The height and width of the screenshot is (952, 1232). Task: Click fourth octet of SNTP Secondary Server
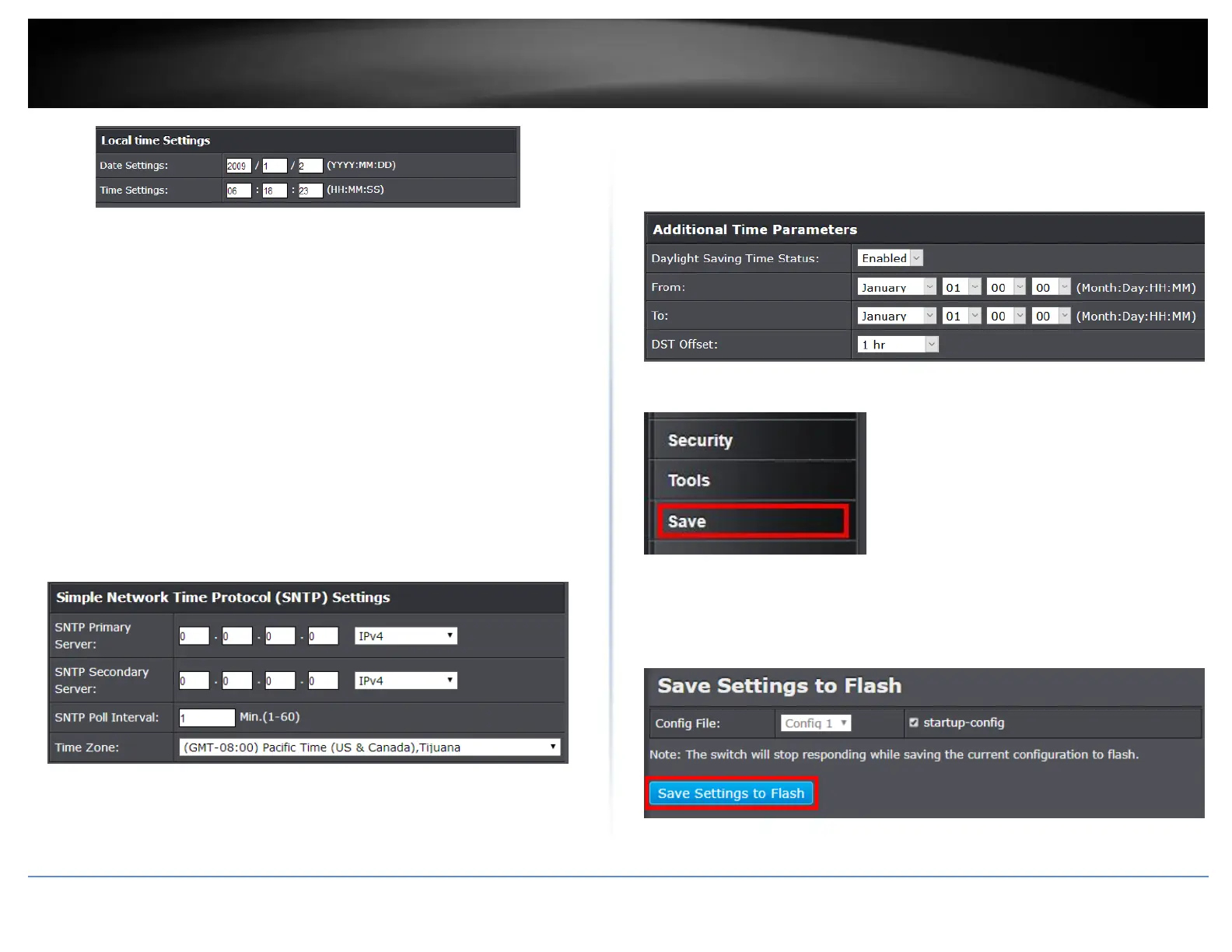click(323, 681)
